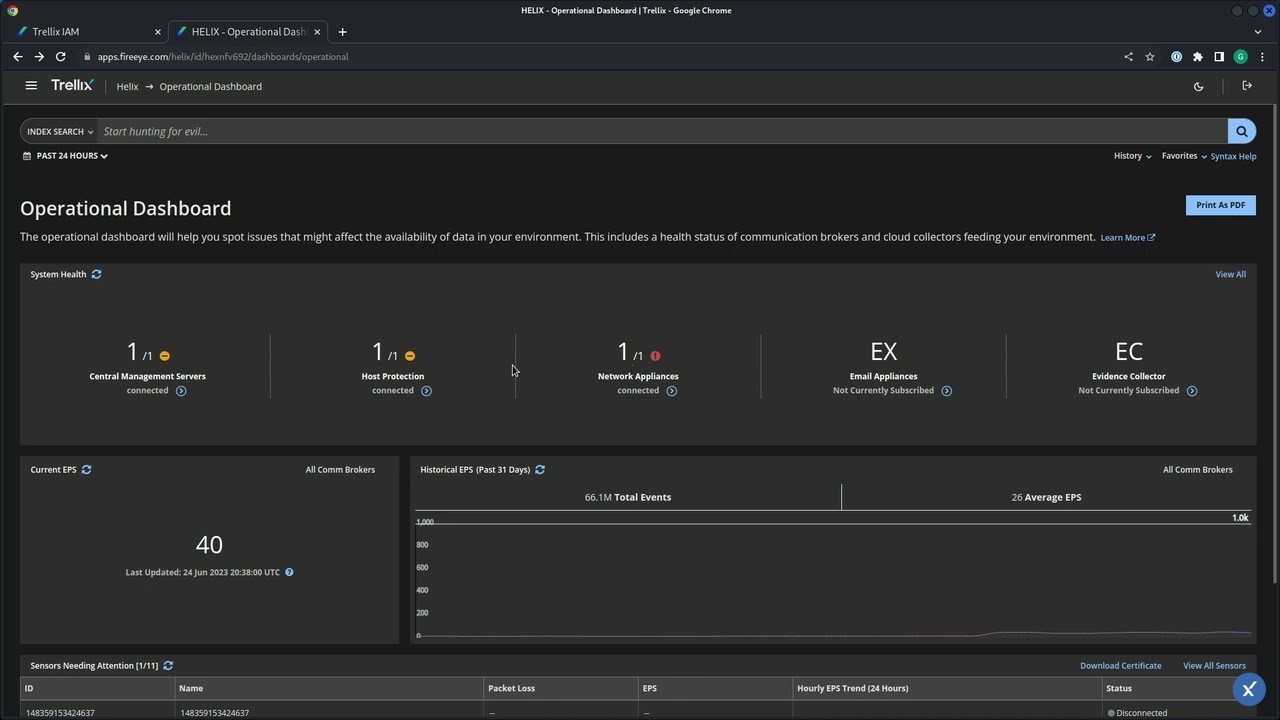Click the Chrome address bar URL
1280x720 pixels.
pos(223,57)
